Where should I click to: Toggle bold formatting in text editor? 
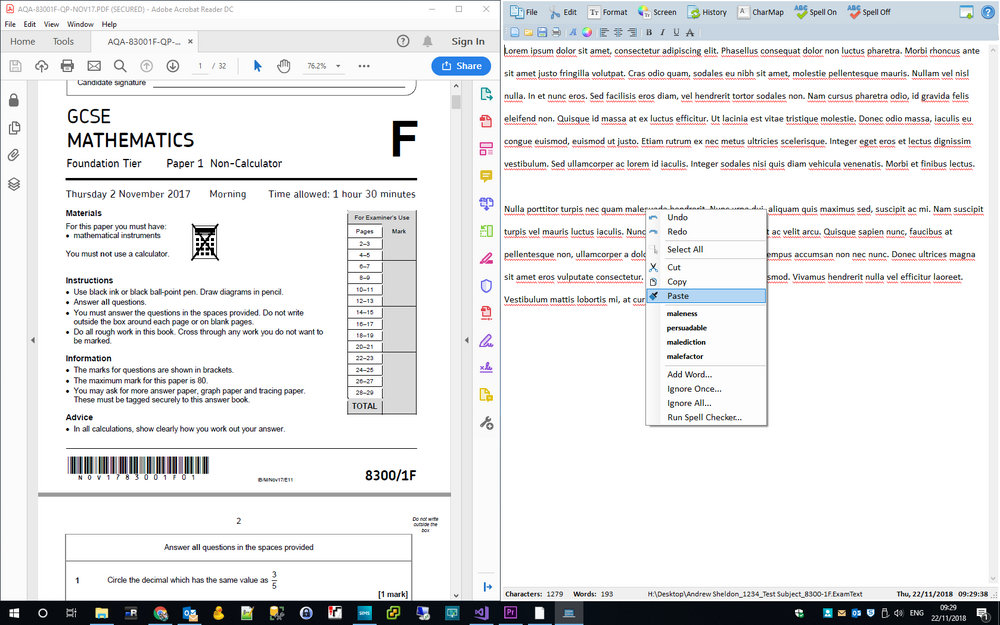(649, 32)
